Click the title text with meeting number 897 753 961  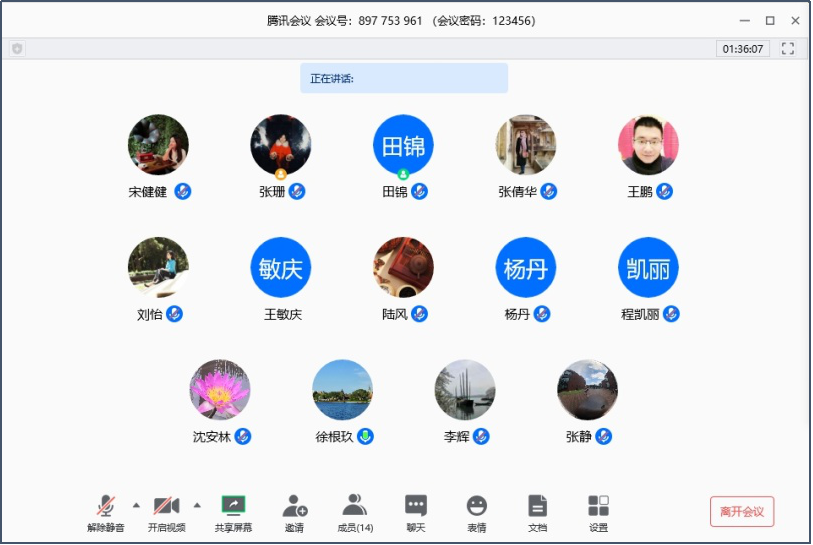click(401, 21)
